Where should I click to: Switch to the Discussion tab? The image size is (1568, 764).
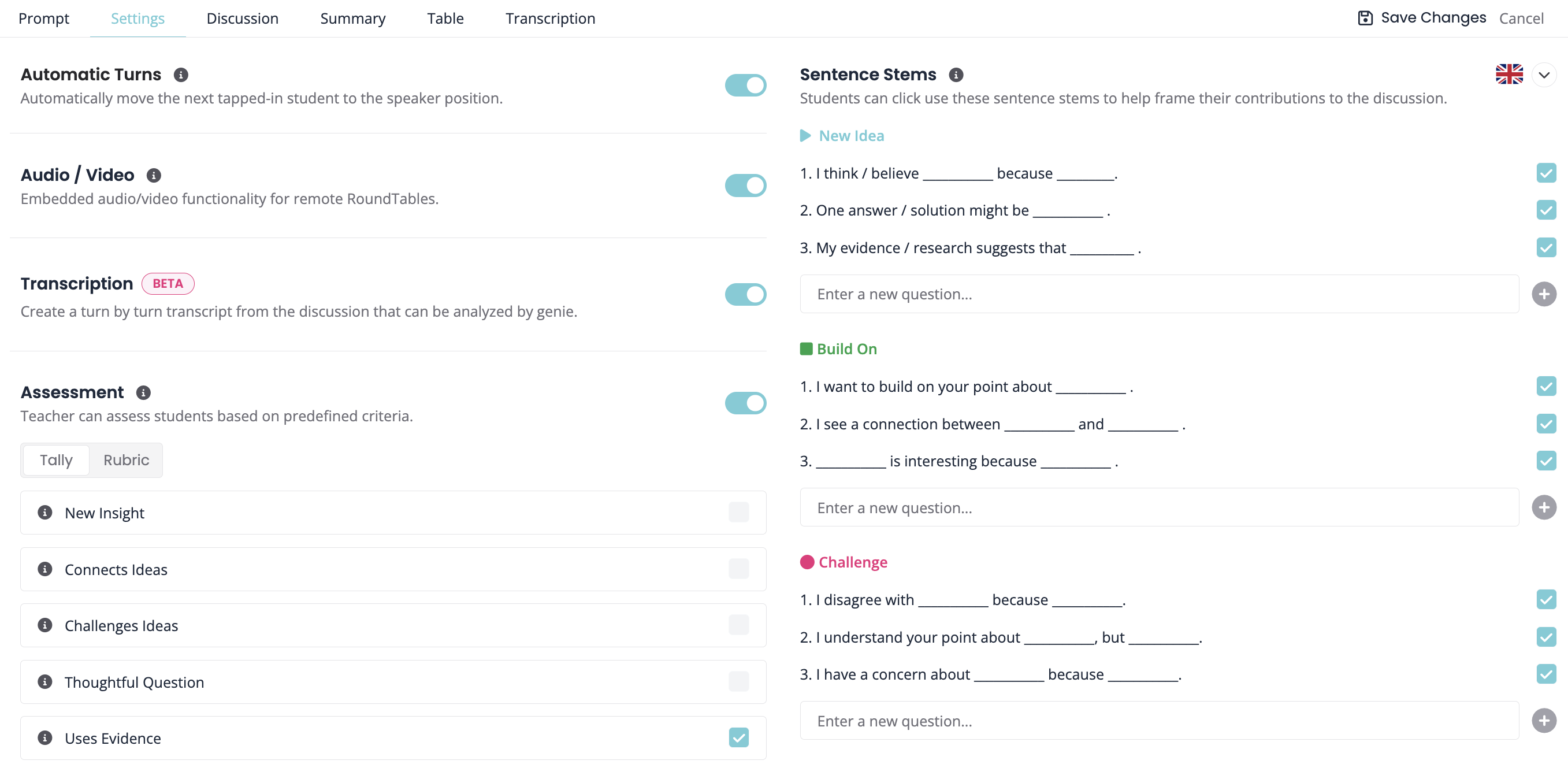point(242,18)
